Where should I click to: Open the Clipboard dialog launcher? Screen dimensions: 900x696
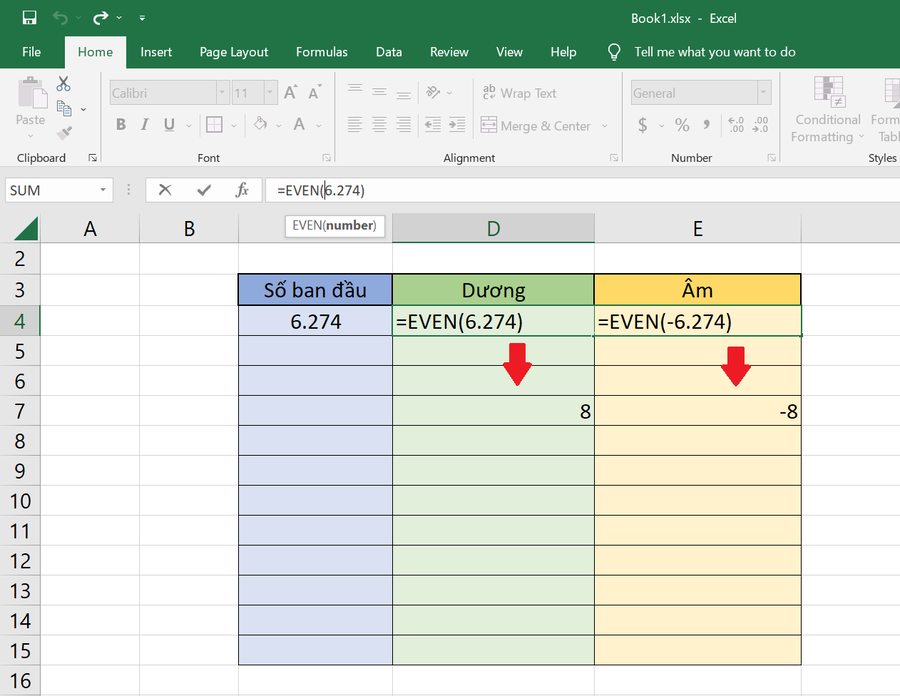92,158
